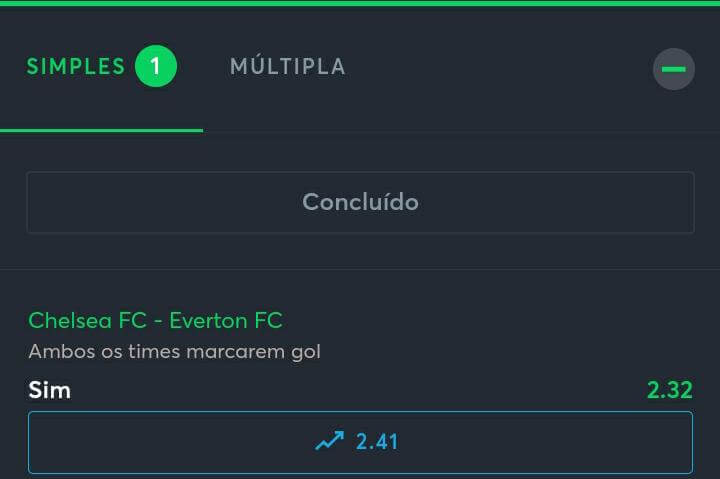Click the word SIMPLES

click(x=76, y=67)
